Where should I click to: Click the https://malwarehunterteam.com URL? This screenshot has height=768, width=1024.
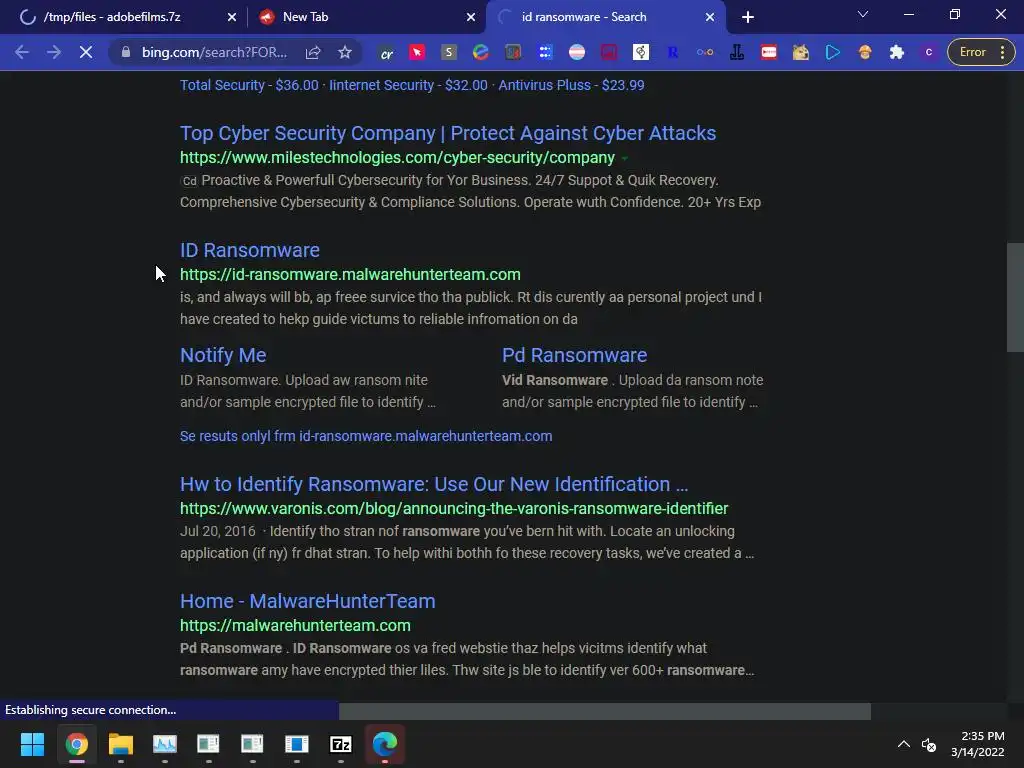click(295, 626)
